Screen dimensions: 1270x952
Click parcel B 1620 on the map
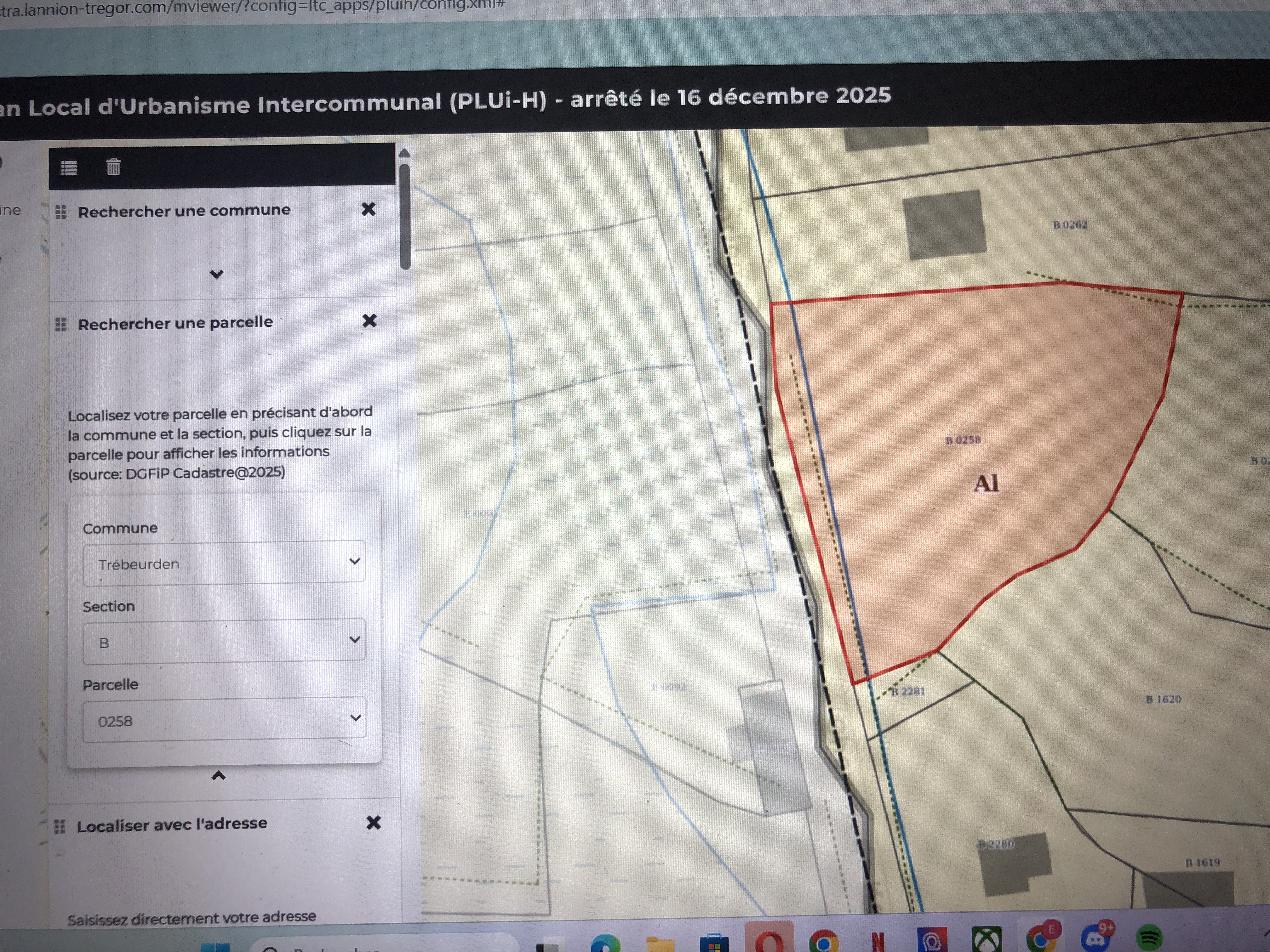coord(1163,699)
